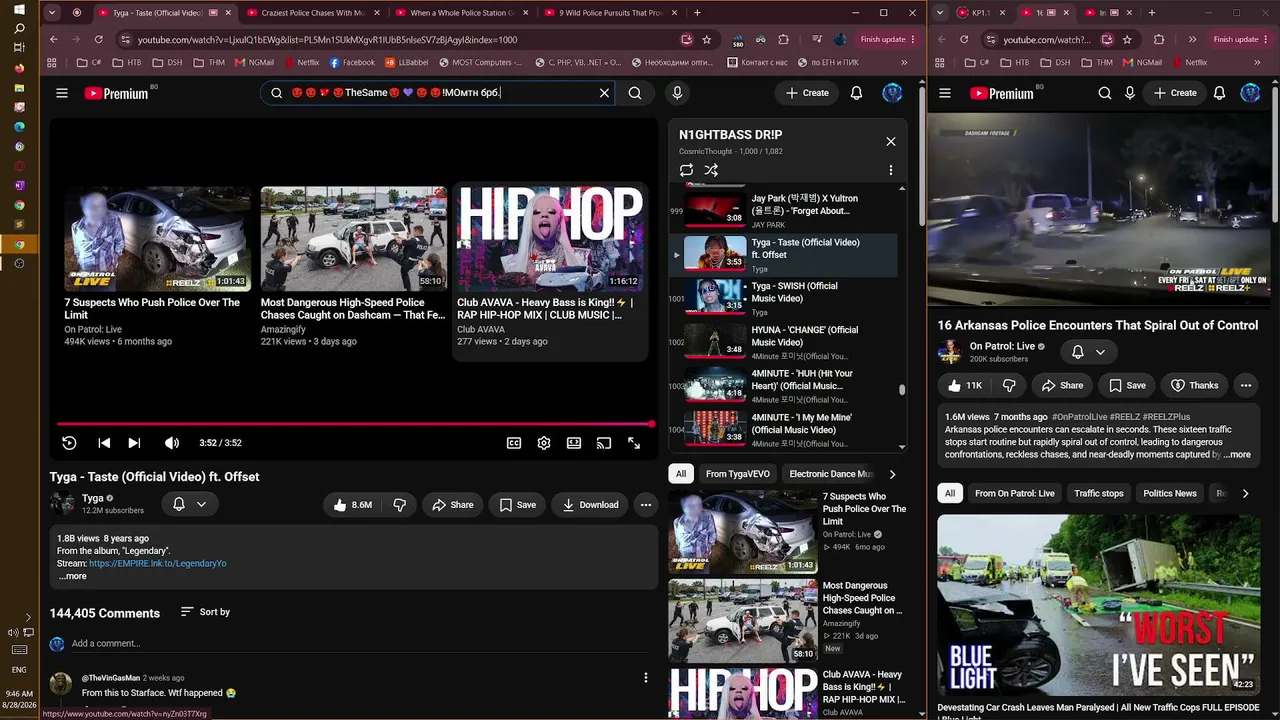Open notifications bell in left YouTube header
The width and height of the screenshot is (1280, 720).
point(856,93)
